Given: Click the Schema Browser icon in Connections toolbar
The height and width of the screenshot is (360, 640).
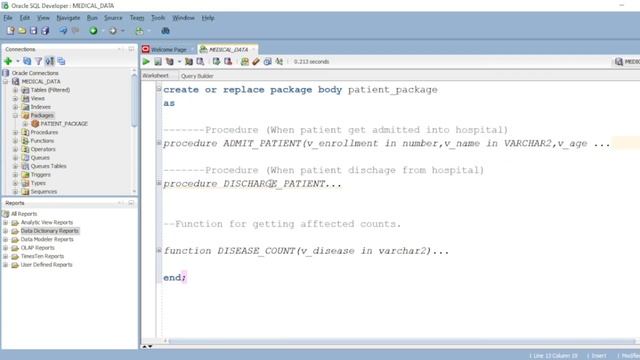Looking at the screenshot, I should 50,61.
